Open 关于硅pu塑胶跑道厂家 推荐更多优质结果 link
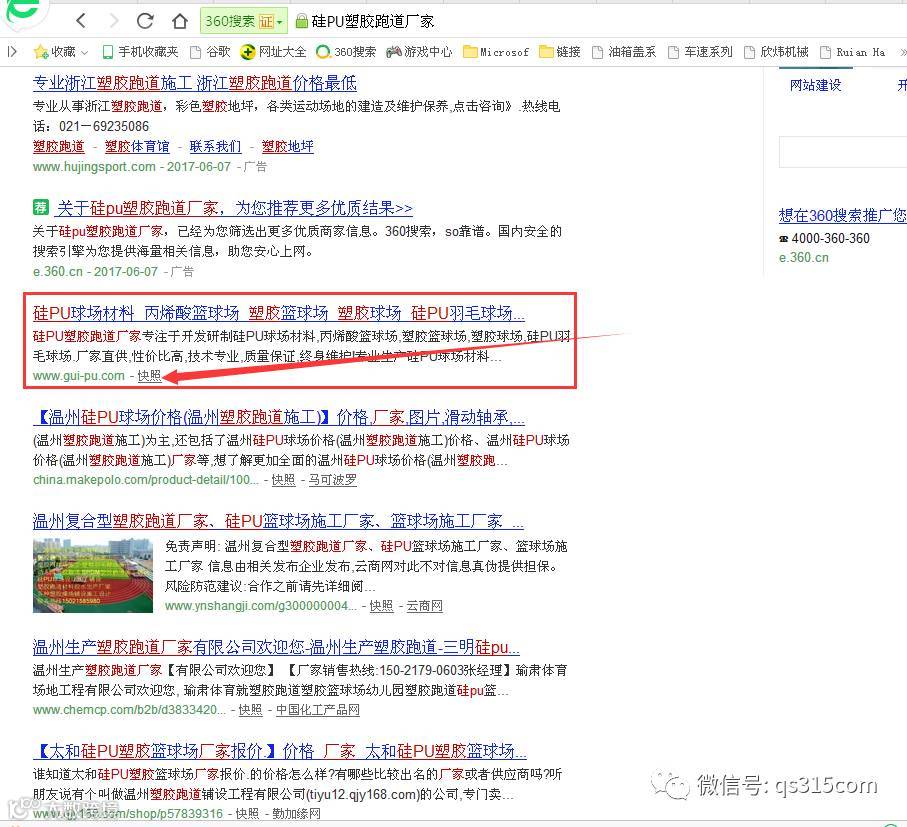 tap(235, 208)
